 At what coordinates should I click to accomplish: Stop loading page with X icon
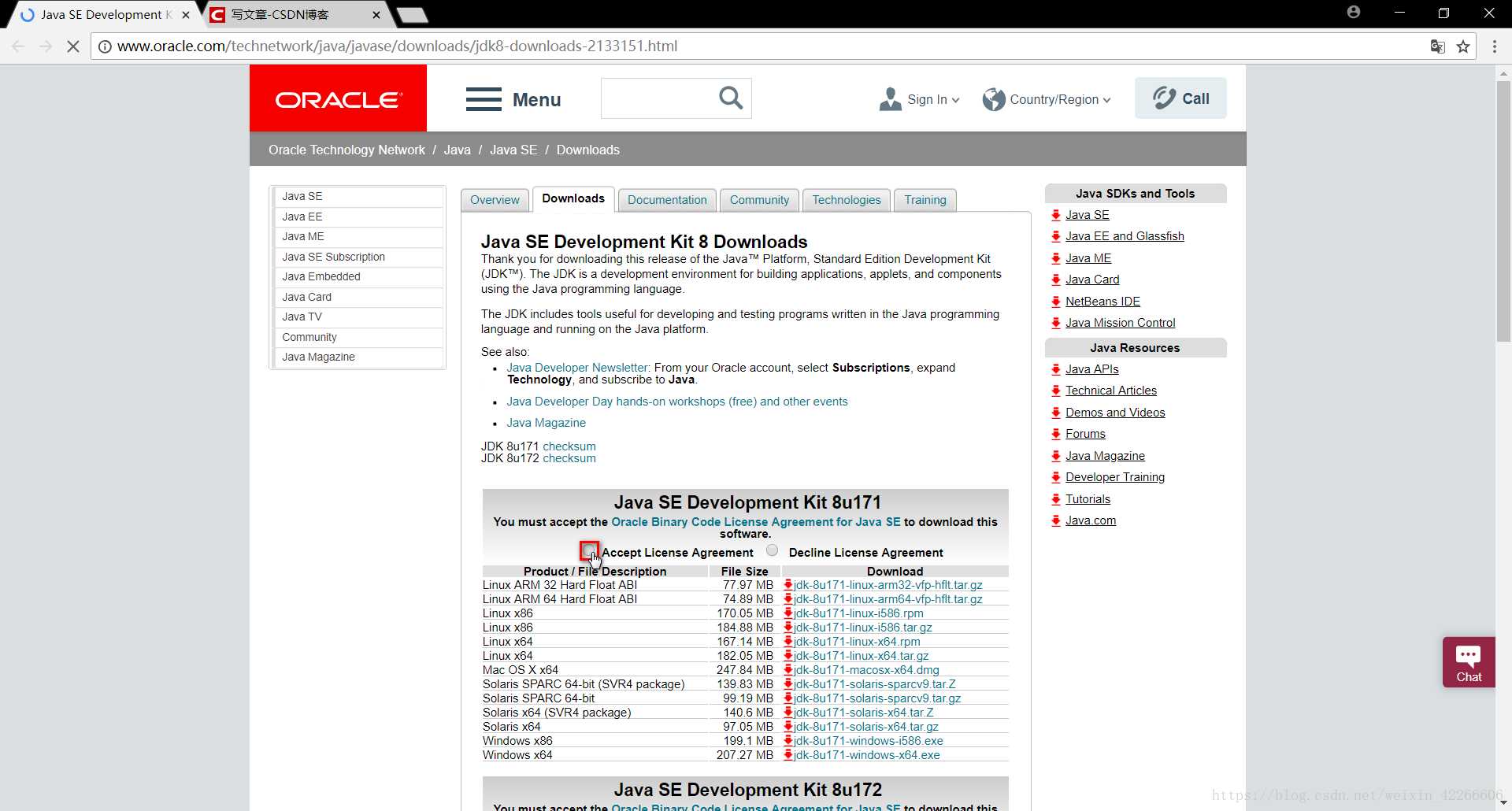(x=72, y=46)
